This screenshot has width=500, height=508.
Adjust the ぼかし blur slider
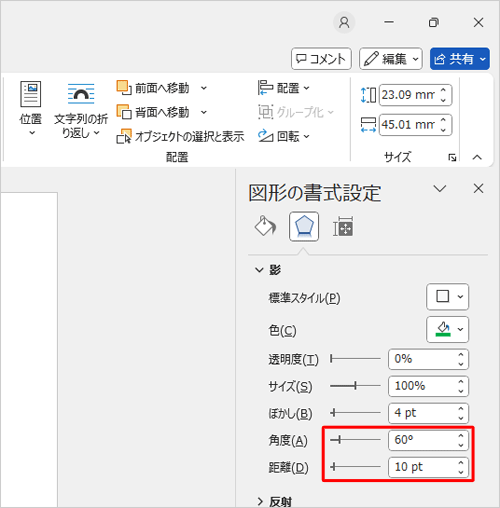(x=355, y=413)
